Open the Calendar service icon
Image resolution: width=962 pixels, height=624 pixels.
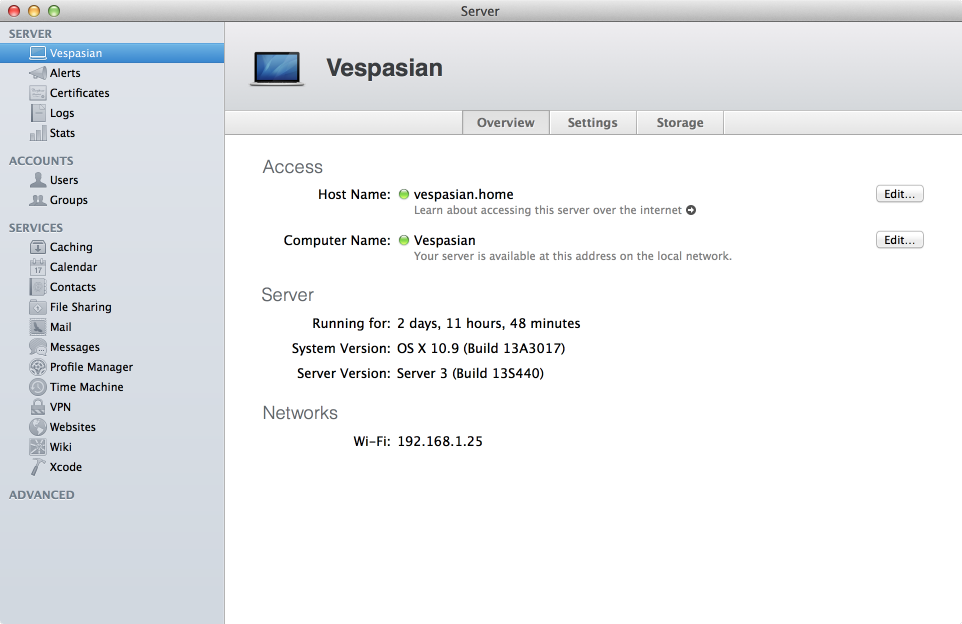tap(37, 267)
